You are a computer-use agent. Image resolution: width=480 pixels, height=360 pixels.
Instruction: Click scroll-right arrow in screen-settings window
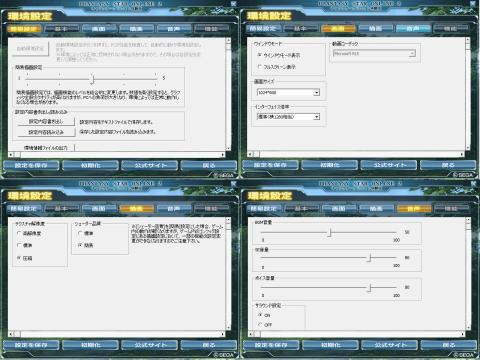pos(462,154)
